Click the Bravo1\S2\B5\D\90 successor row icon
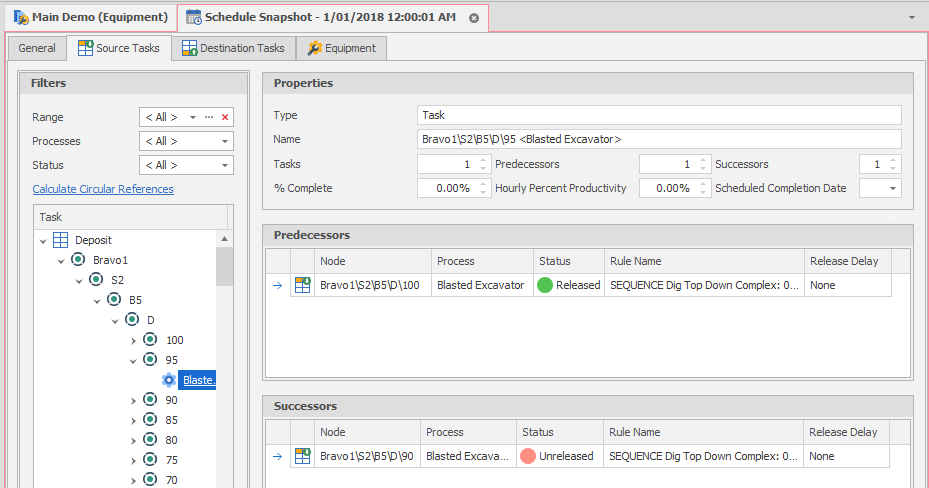Image resolution: width=929 pixels, height=488 pixels. click(x=303, y=456)
